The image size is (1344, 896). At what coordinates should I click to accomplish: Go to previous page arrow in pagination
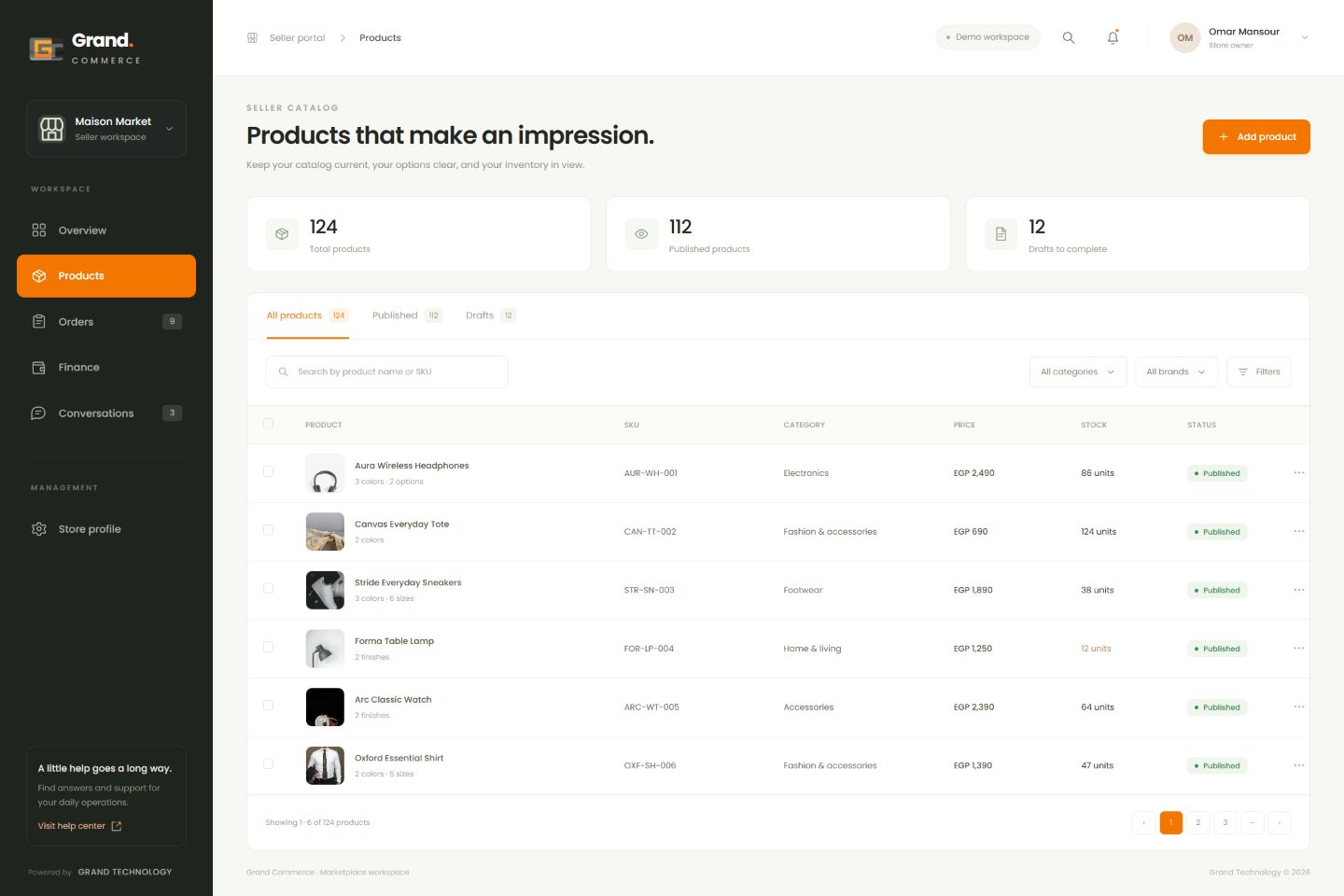pyautogui.click(x=1143, y=822)
